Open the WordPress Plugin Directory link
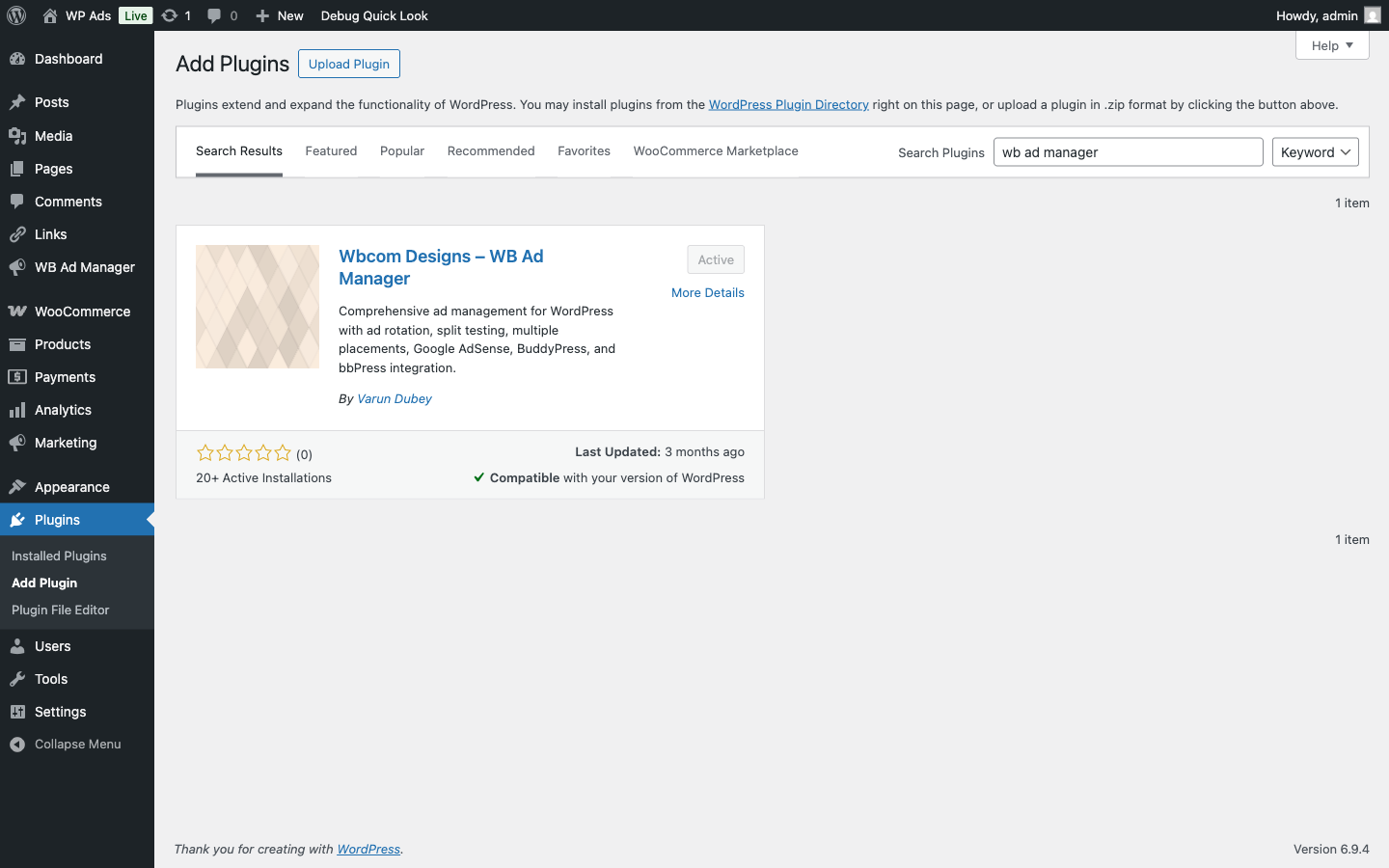 click(x=789, y=104)
